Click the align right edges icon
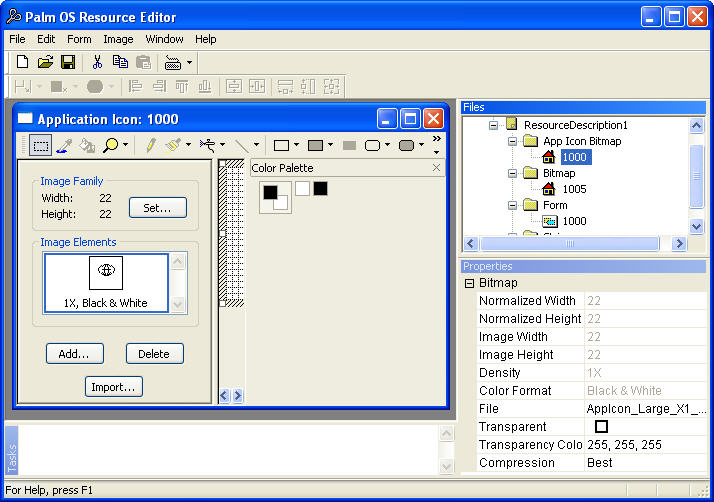 [159, 87]
